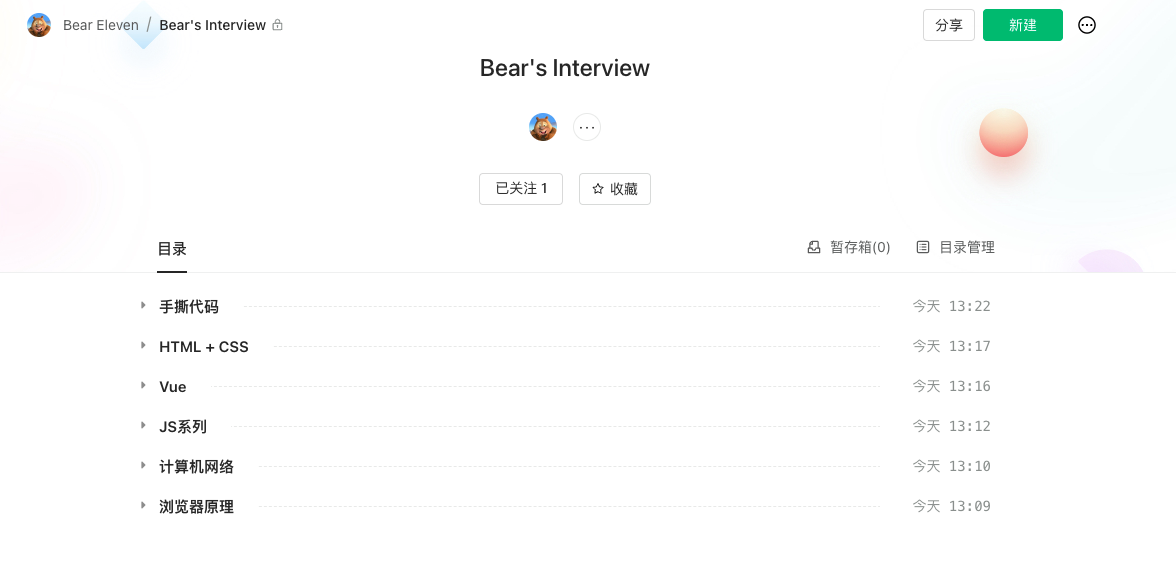The image size is (1176, 564).
Task: Open the 计算机网络 catalog entry
Action: (x=196, y=467)
